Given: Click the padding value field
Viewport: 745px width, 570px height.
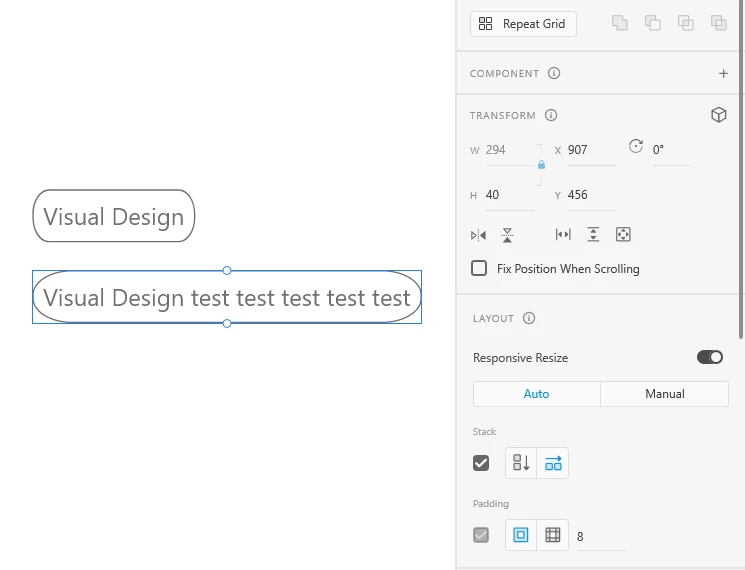Looking at the screenshot, I should [x=600, y=536].
